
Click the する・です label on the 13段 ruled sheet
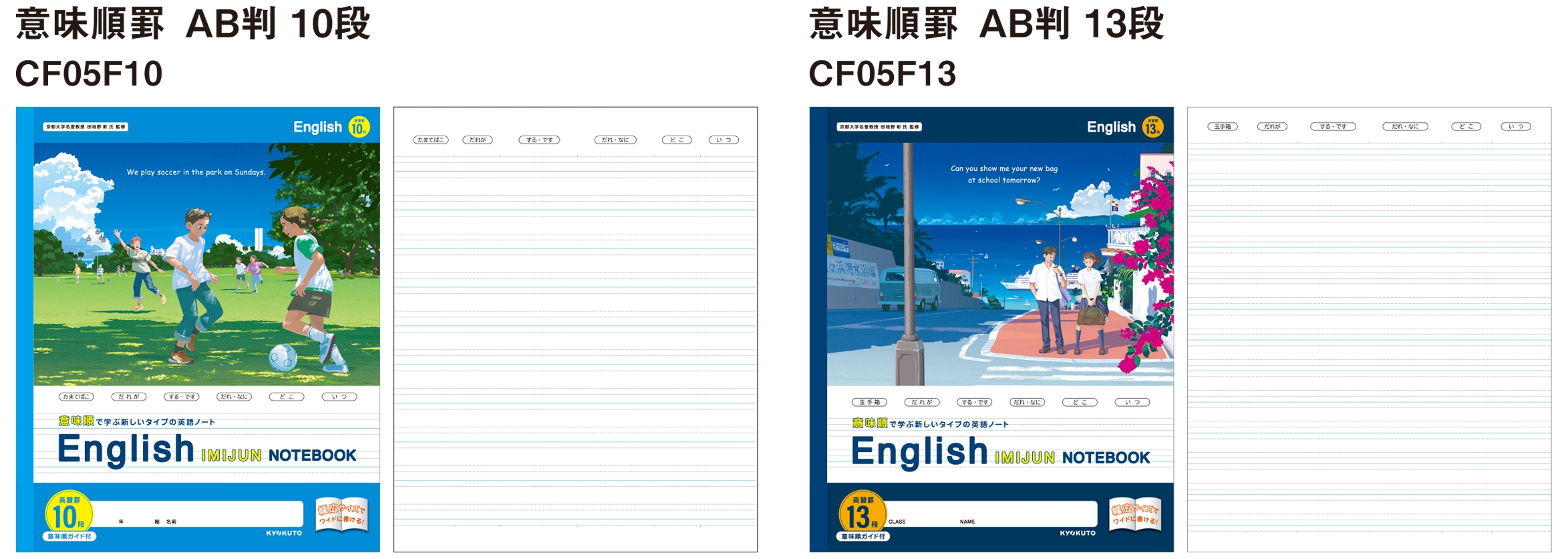[1333, 126]
